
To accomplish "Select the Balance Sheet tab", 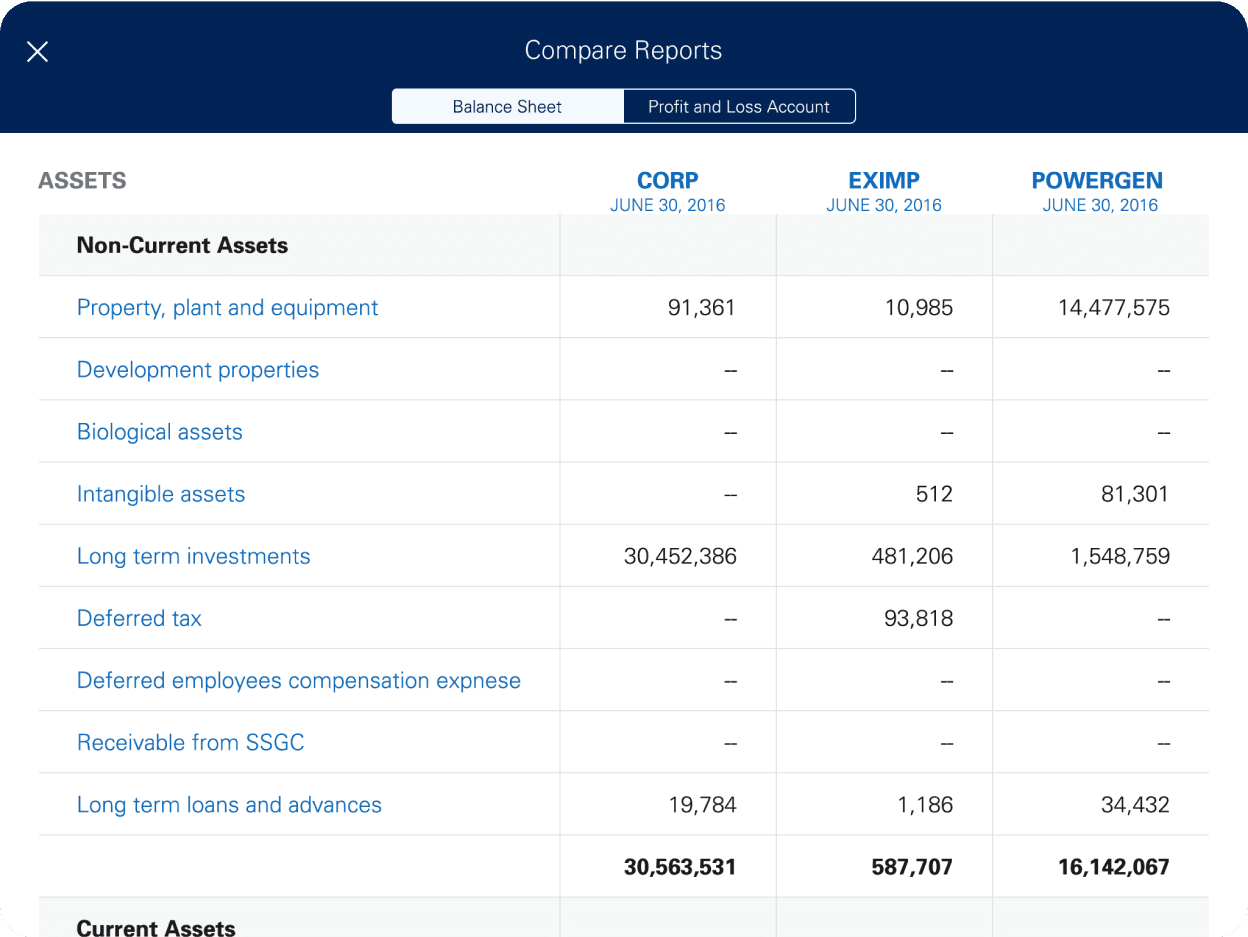I will [x=508, y=106].
